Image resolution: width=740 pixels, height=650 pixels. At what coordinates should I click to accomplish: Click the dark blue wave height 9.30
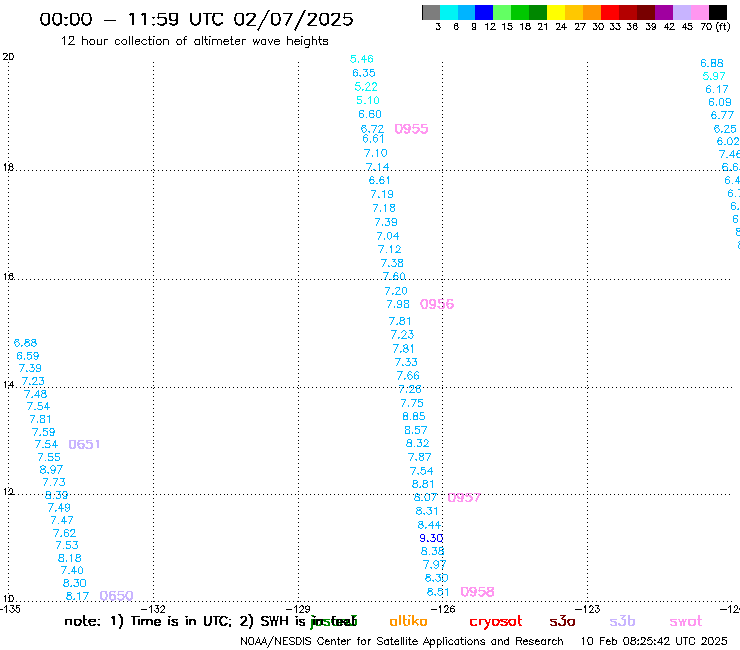pyautogui.click(x=431, y=538)
